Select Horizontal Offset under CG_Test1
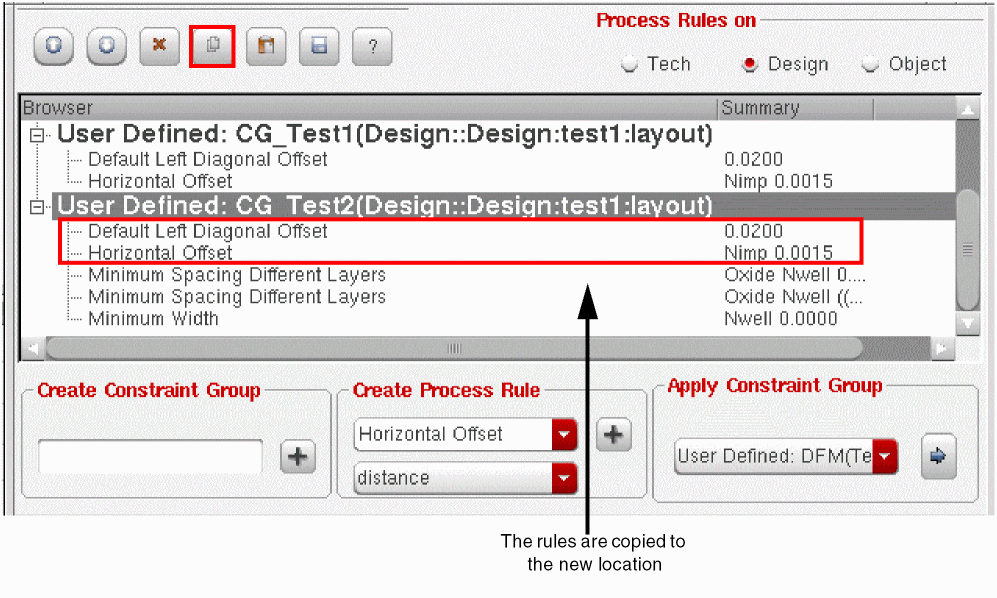The height and width of the screenshot is (598, 997). coord(160,181)
